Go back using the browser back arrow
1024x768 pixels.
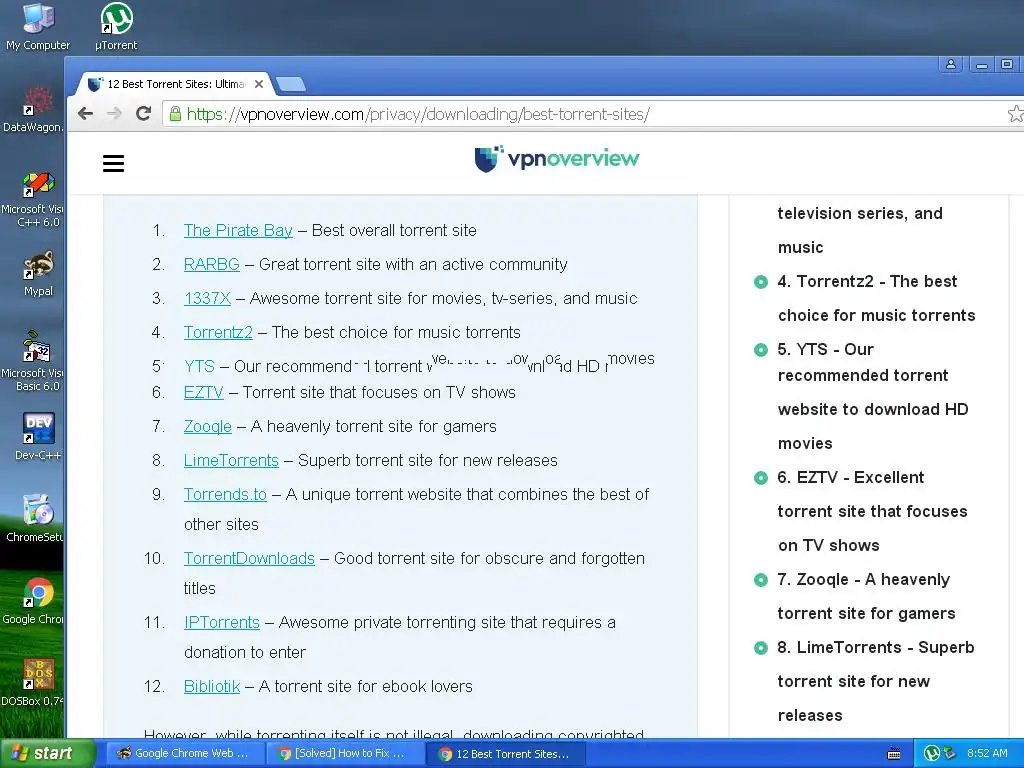[x=85, y=114]
